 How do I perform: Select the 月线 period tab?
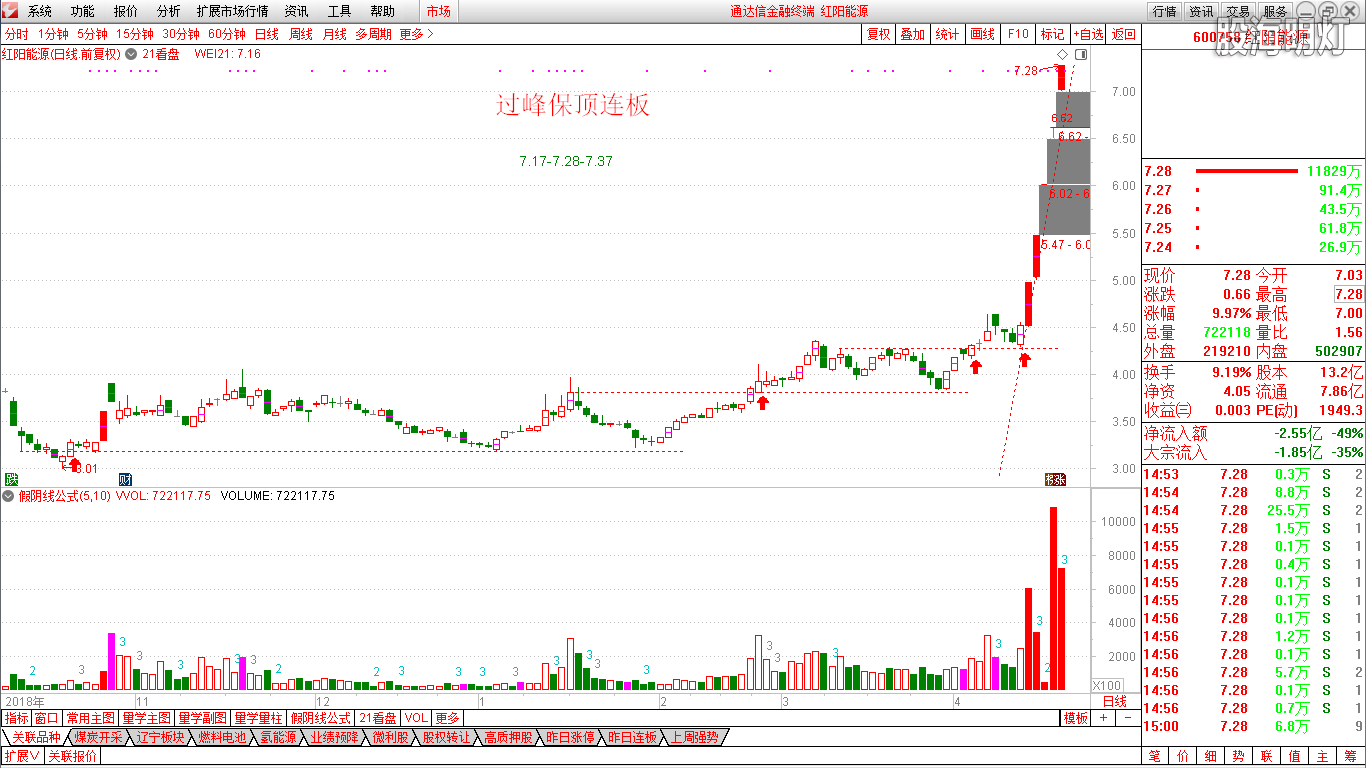335,34
